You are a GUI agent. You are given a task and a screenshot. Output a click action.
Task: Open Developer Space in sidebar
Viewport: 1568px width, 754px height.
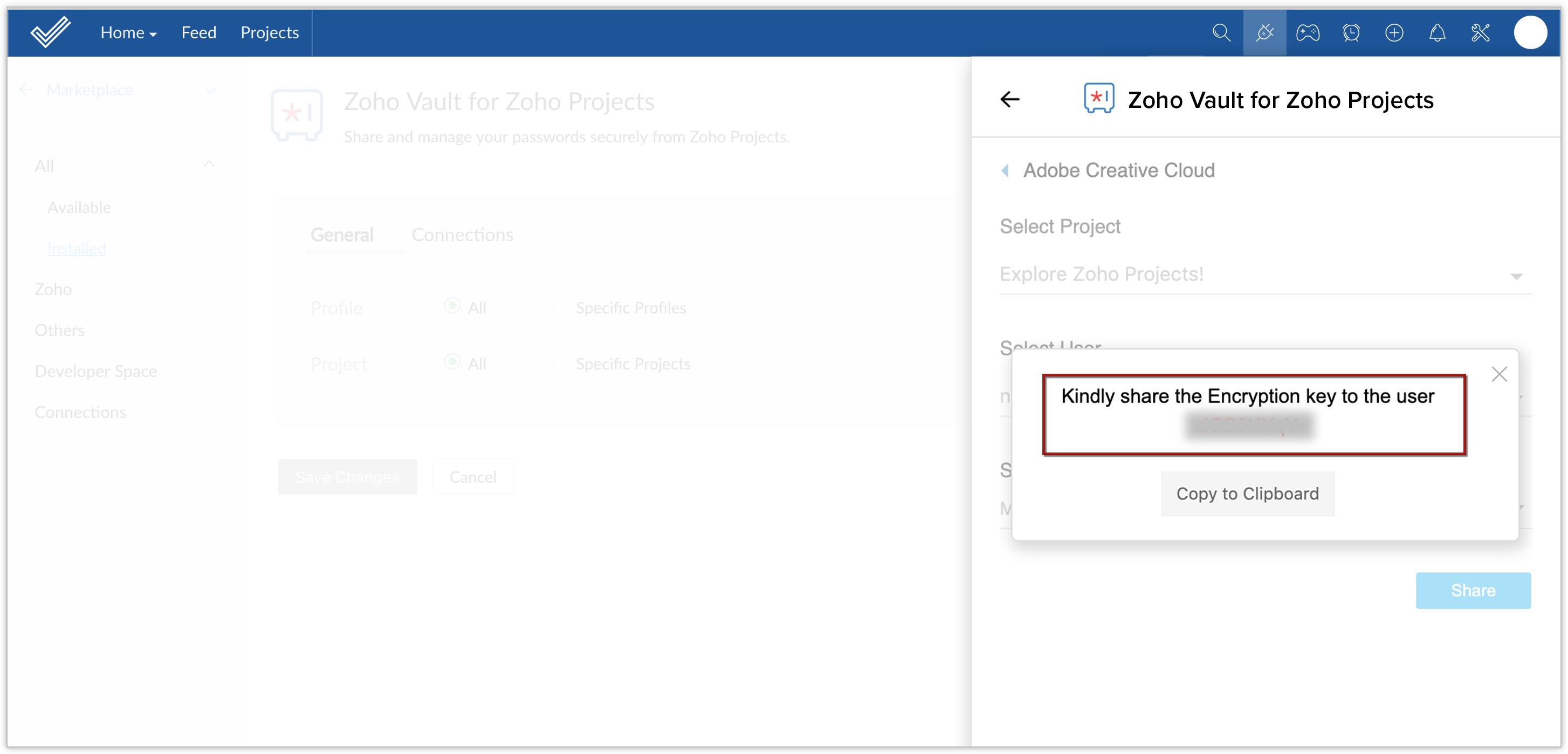(95, 371)
